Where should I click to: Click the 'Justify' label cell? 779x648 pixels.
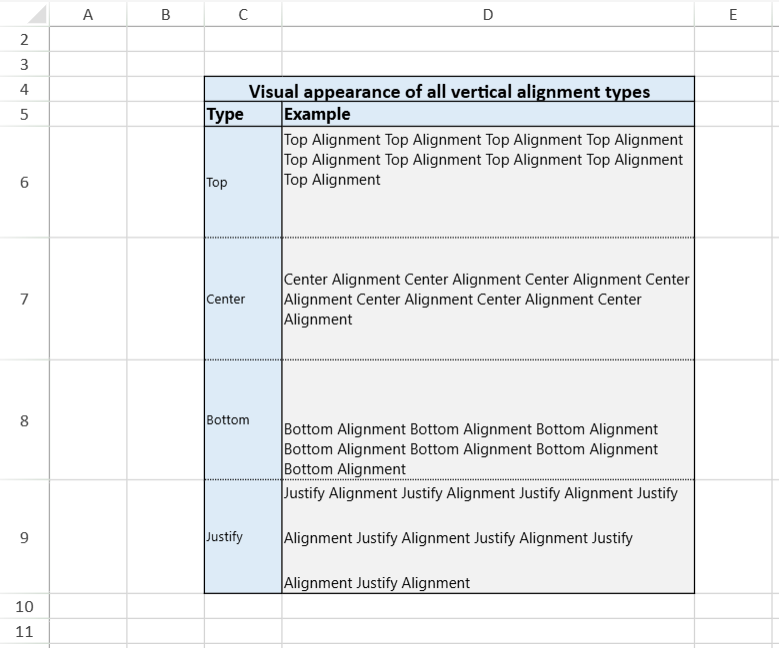click(243, 537)
